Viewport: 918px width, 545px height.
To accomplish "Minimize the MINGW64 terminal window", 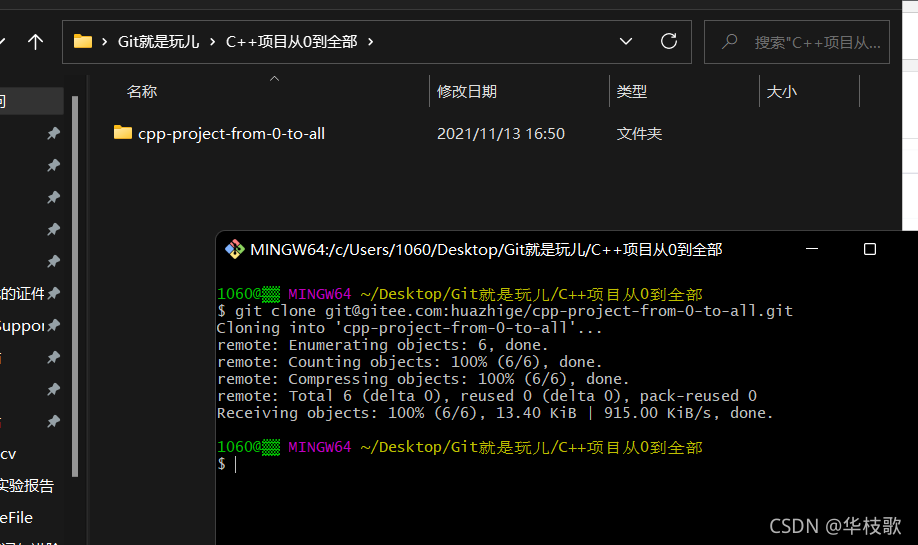I will pyautogui.click(x=812, y=249).
